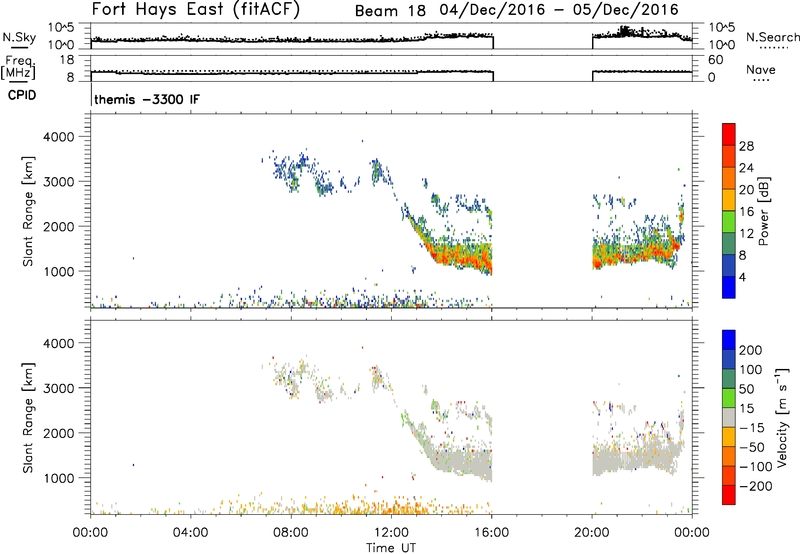
Task: Click the 24 label on Power colorbar
Action: (x=746, y=168)
